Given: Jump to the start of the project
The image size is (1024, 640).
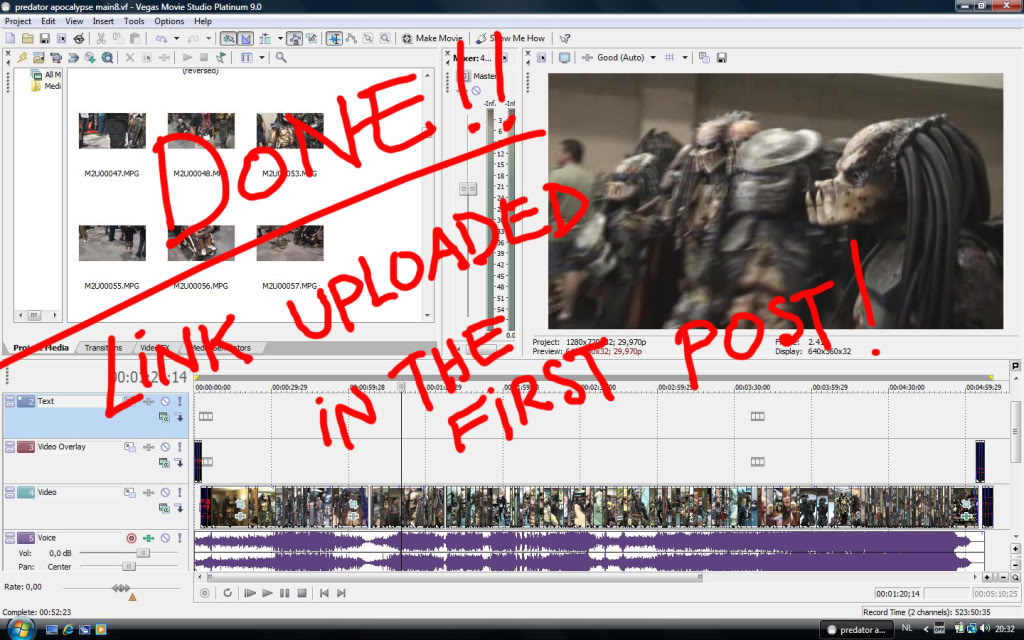Looking at the screenshot, I should pos(324,593).
